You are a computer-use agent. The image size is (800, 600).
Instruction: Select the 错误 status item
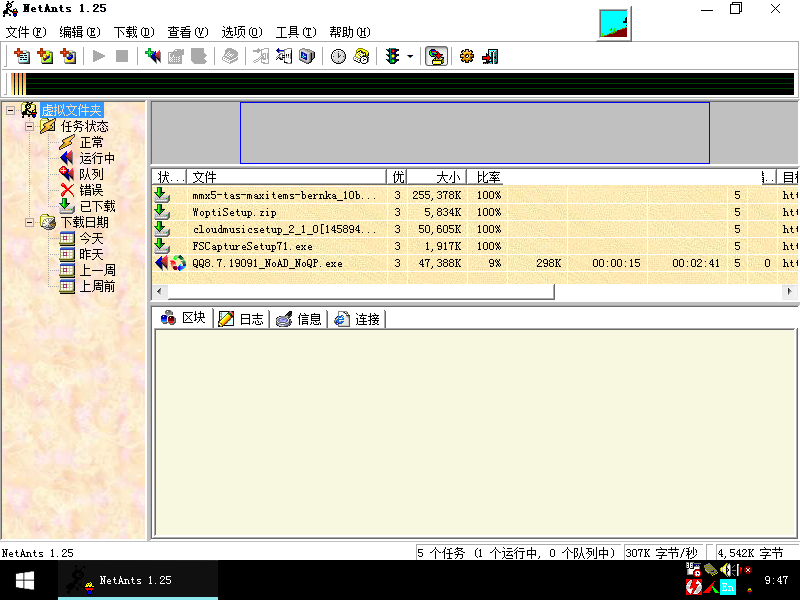tap(91, 190)
